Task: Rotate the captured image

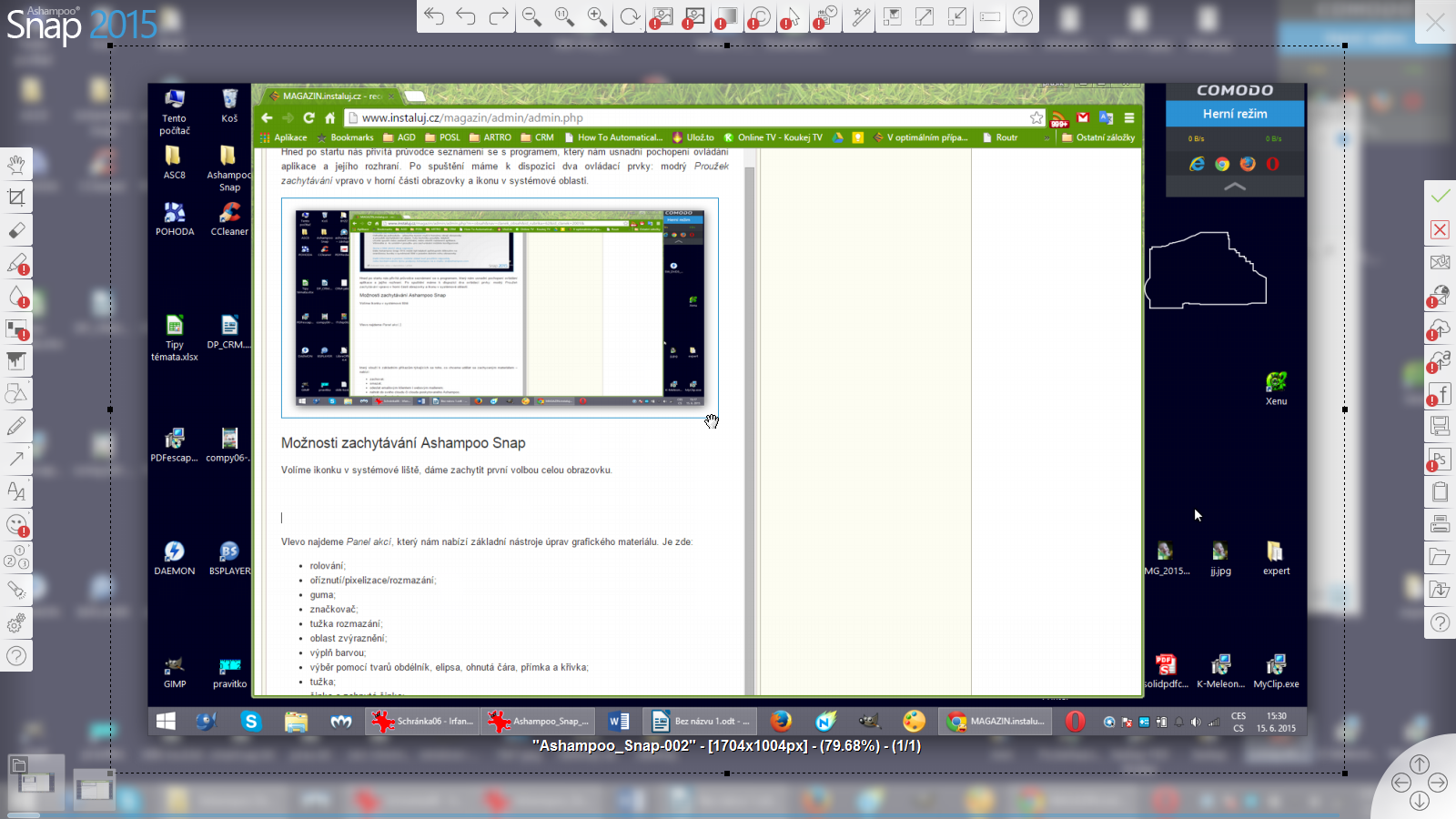Action: point(630,16)
